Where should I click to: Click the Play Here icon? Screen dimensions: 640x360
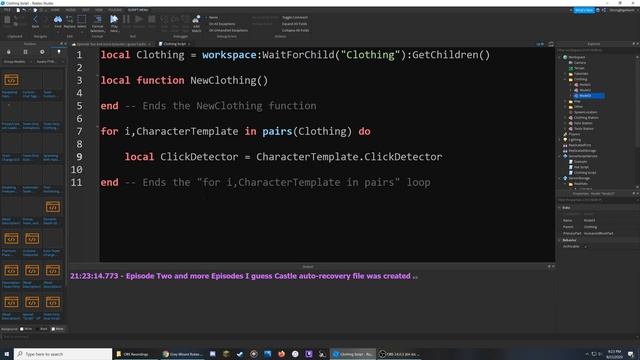point(114,19)
